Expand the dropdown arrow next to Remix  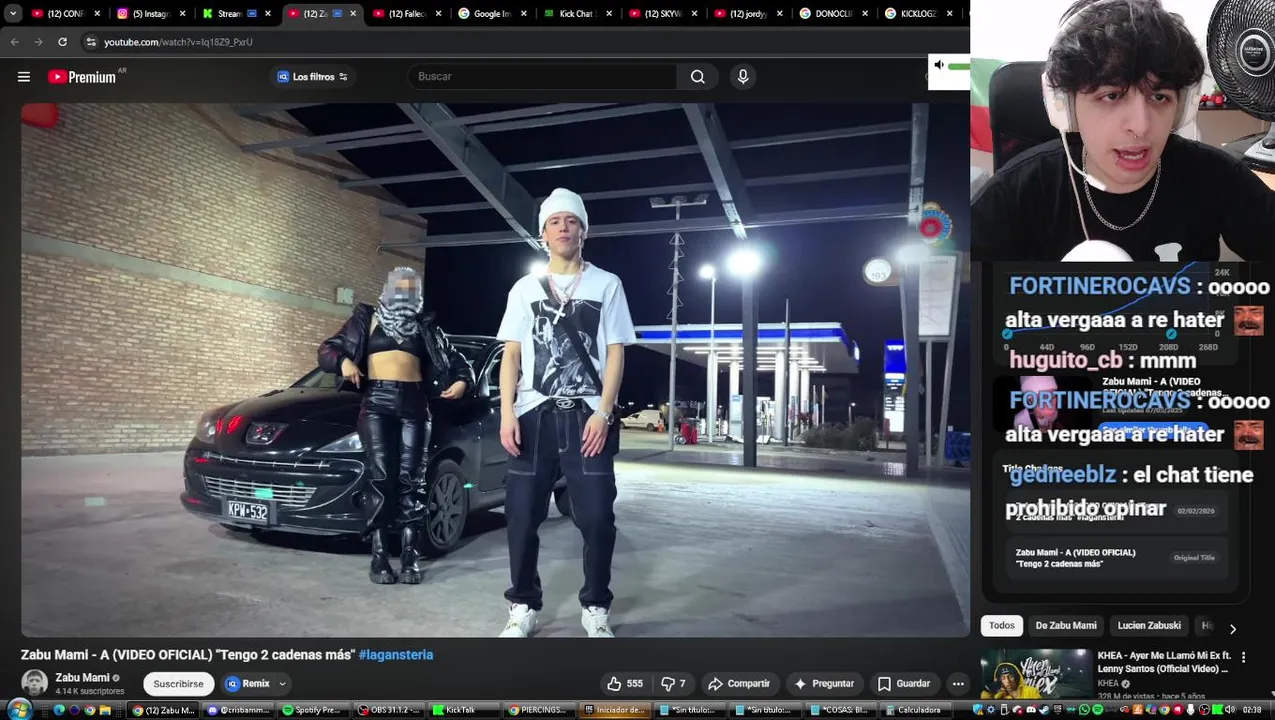click(x=282, y=684)
